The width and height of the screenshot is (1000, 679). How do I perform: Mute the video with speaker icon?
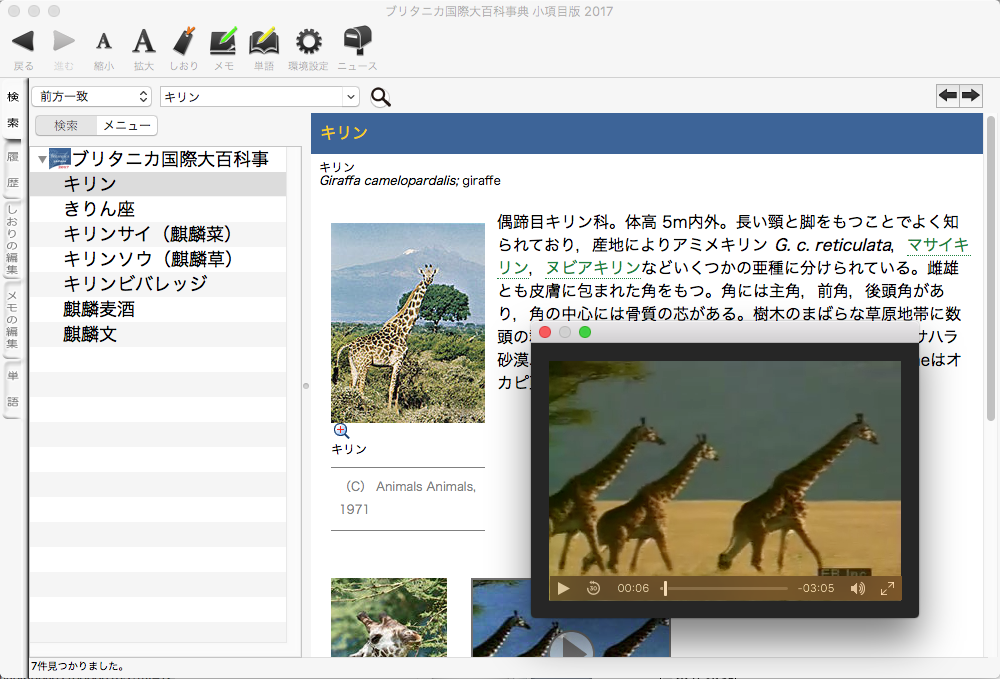coord(857,588)
